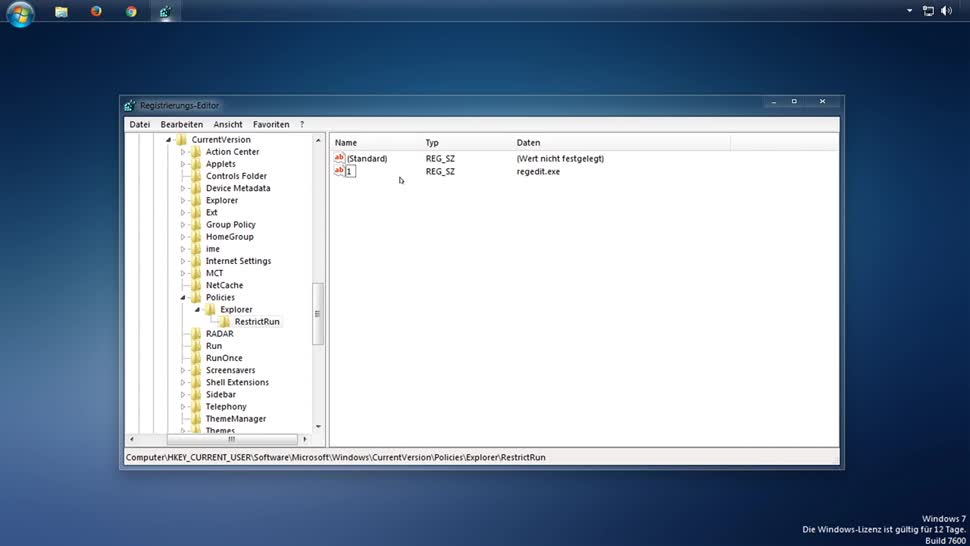The width and height of the screenshot is (970, 546).
Task: Maximize the Registrierungs-Editor window
Action: coord(794,101)
